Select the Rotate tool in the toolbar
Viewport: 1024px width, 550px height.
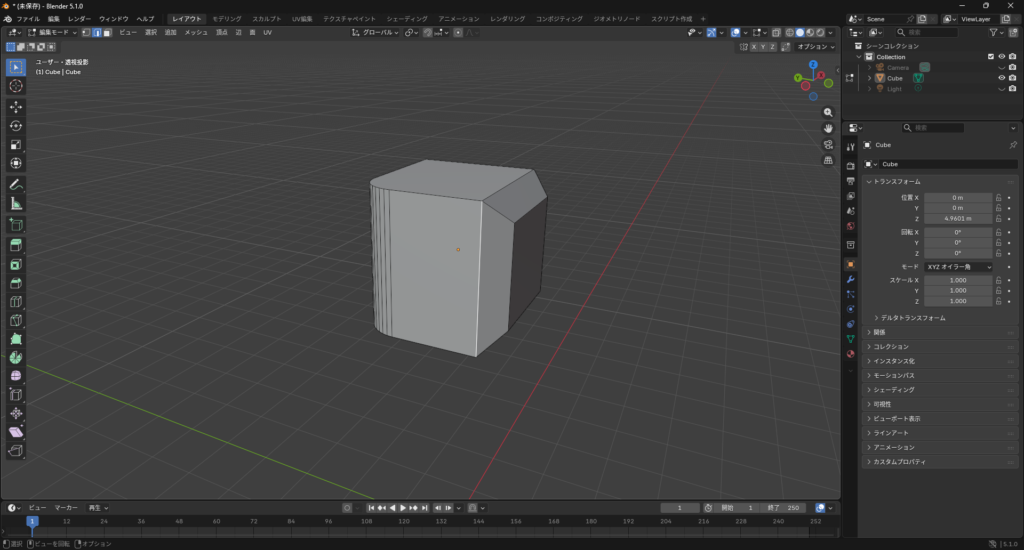point(16,126)
